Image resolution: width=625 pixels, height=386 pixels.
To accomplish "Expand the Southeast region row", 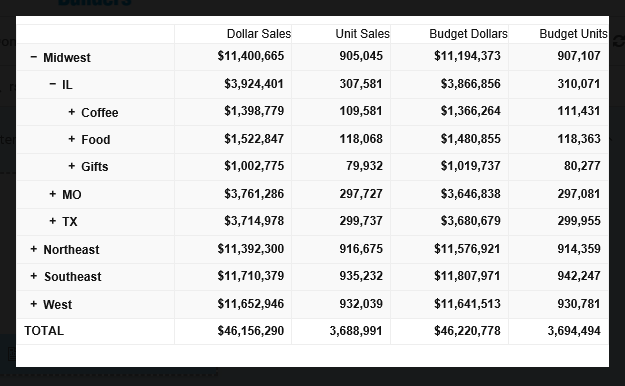I will (x=33, y=276).
